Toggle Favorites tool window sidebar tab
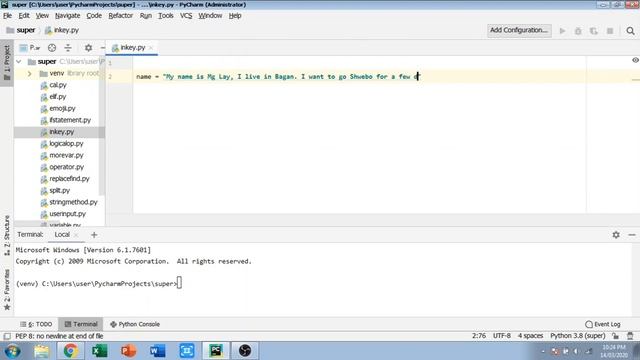This screenshot has height=360, width=640. tap(7, 290)
